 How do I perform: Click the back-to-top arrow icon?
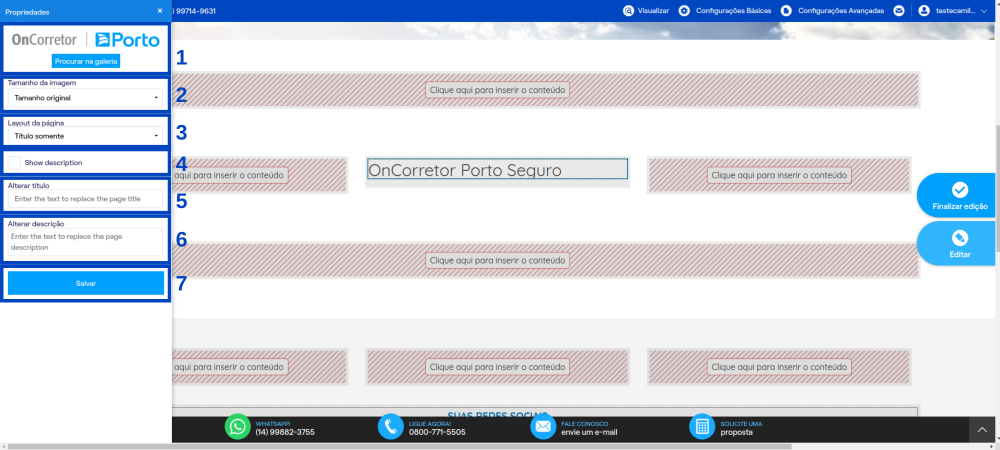point(982,430)
